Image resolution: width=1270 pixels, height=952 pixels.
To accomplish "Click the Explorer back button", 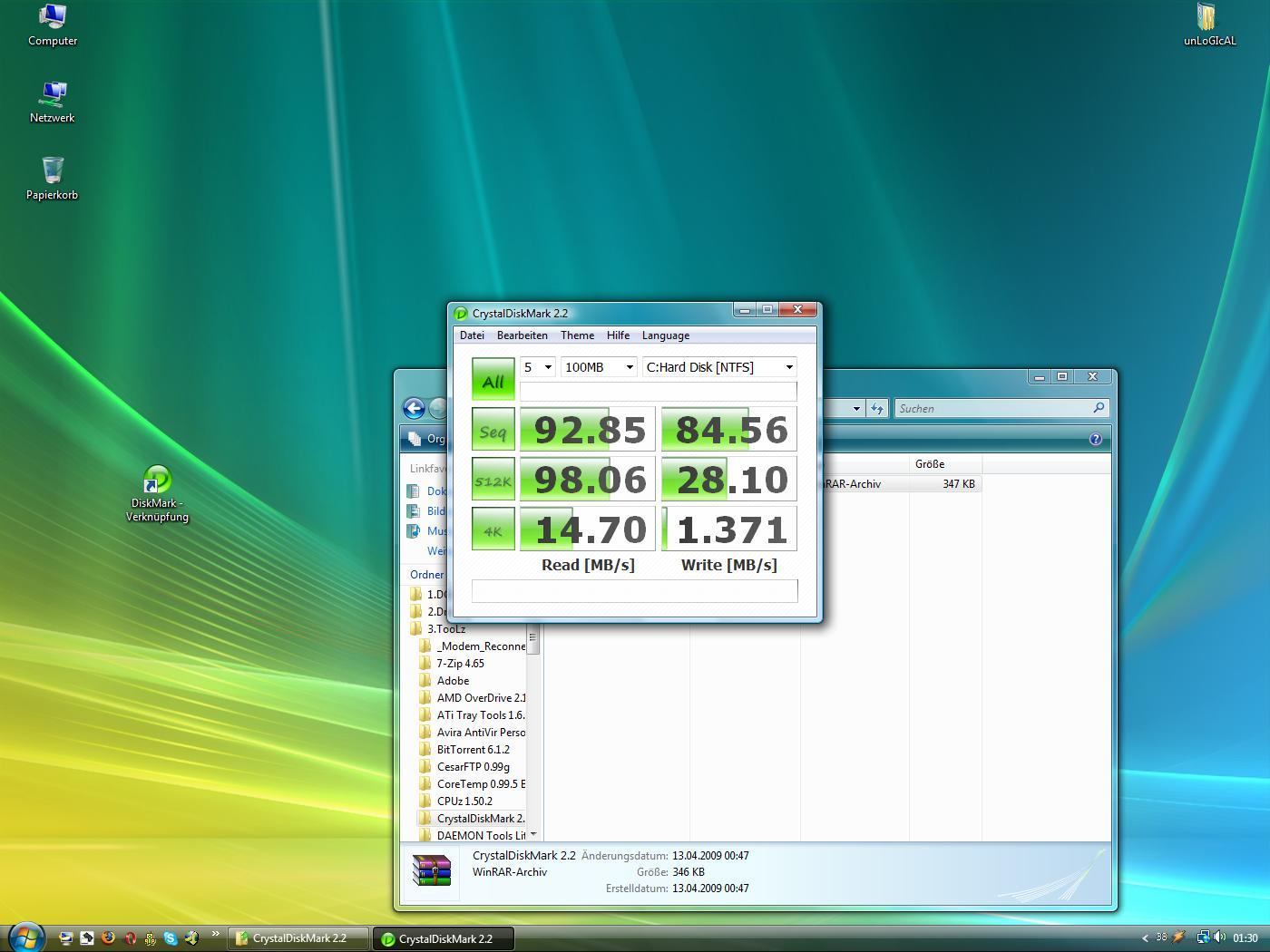I will point(415,409).
